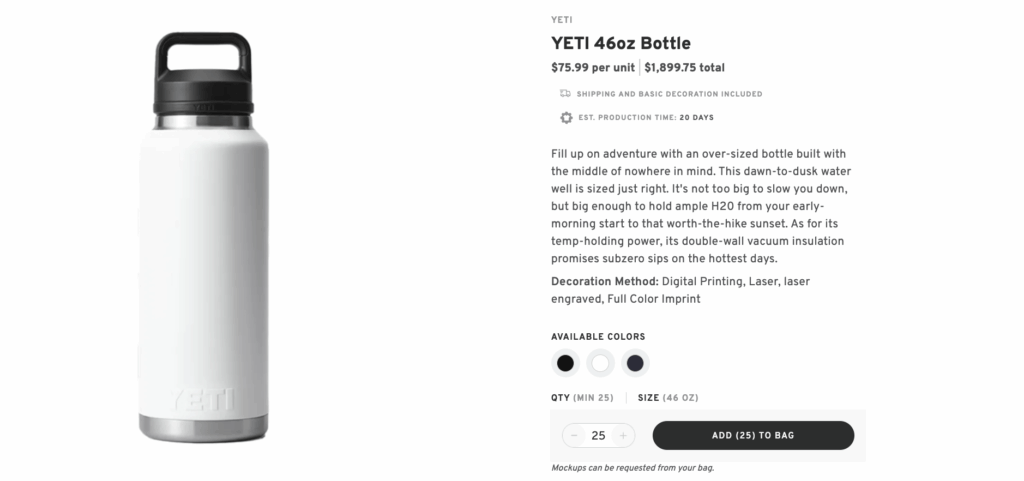Click the $75.99 per unit price
The image size is (1024, 481).
(593, 68)
